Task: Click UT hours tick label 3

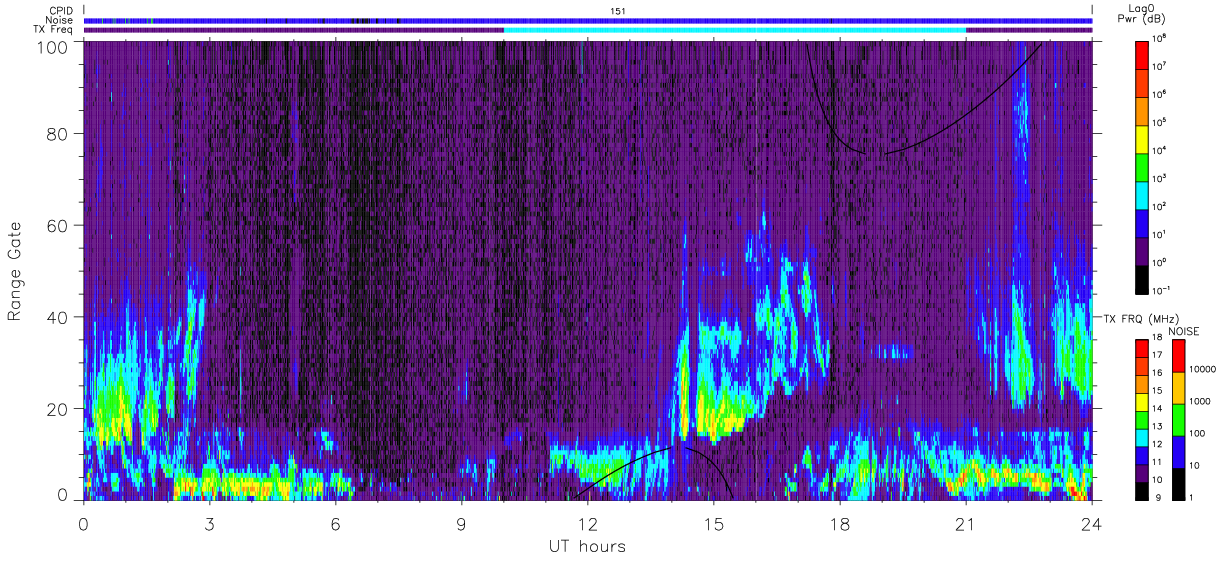Action: [x=210, y=522]
